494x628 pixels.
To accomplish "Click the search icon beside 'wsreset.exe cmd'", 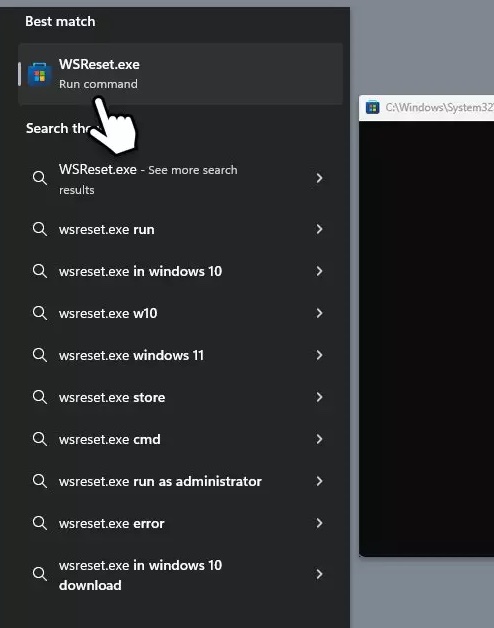I will [x=40, y=439].
